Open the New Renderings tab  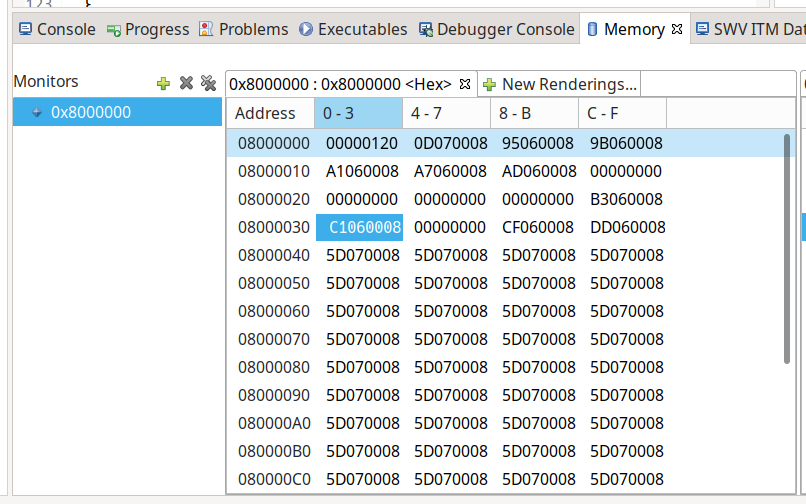560,84
